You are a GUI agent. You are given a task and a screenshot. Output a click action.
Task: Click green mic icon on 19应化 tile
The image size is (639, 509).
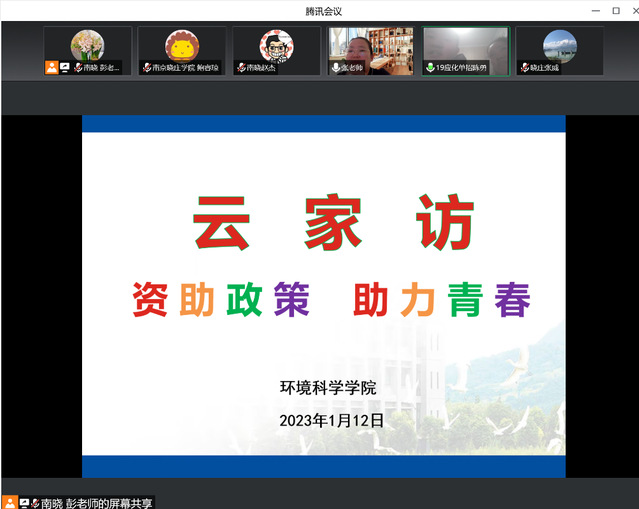click(431, 68)
